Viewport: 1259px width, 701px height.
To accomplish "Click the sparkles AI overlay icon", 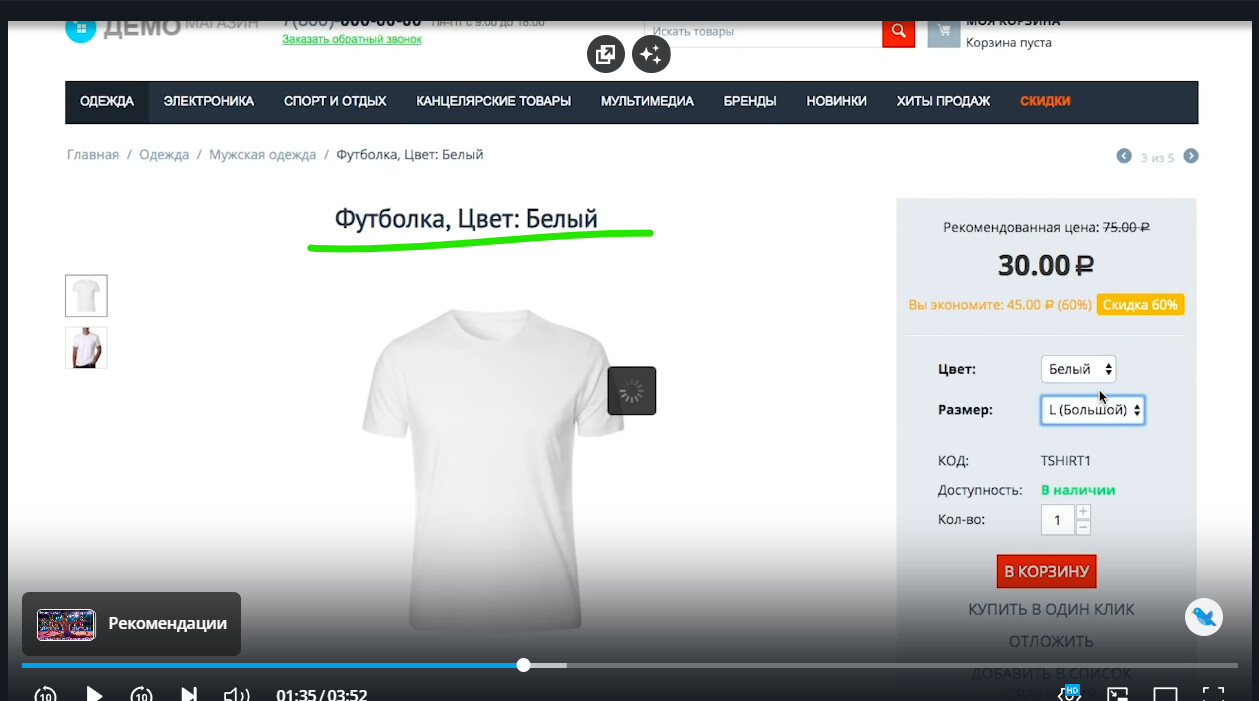I will pos(651,54).
